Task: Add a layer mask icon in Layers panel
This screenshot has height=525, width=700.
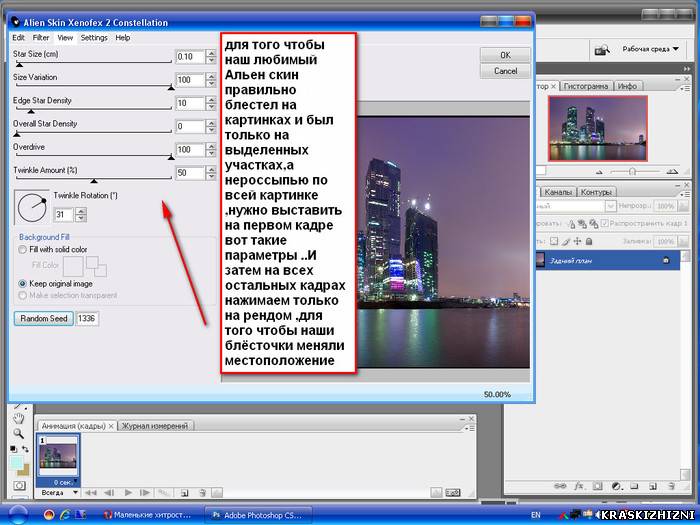Action: [x=598, y=486]
